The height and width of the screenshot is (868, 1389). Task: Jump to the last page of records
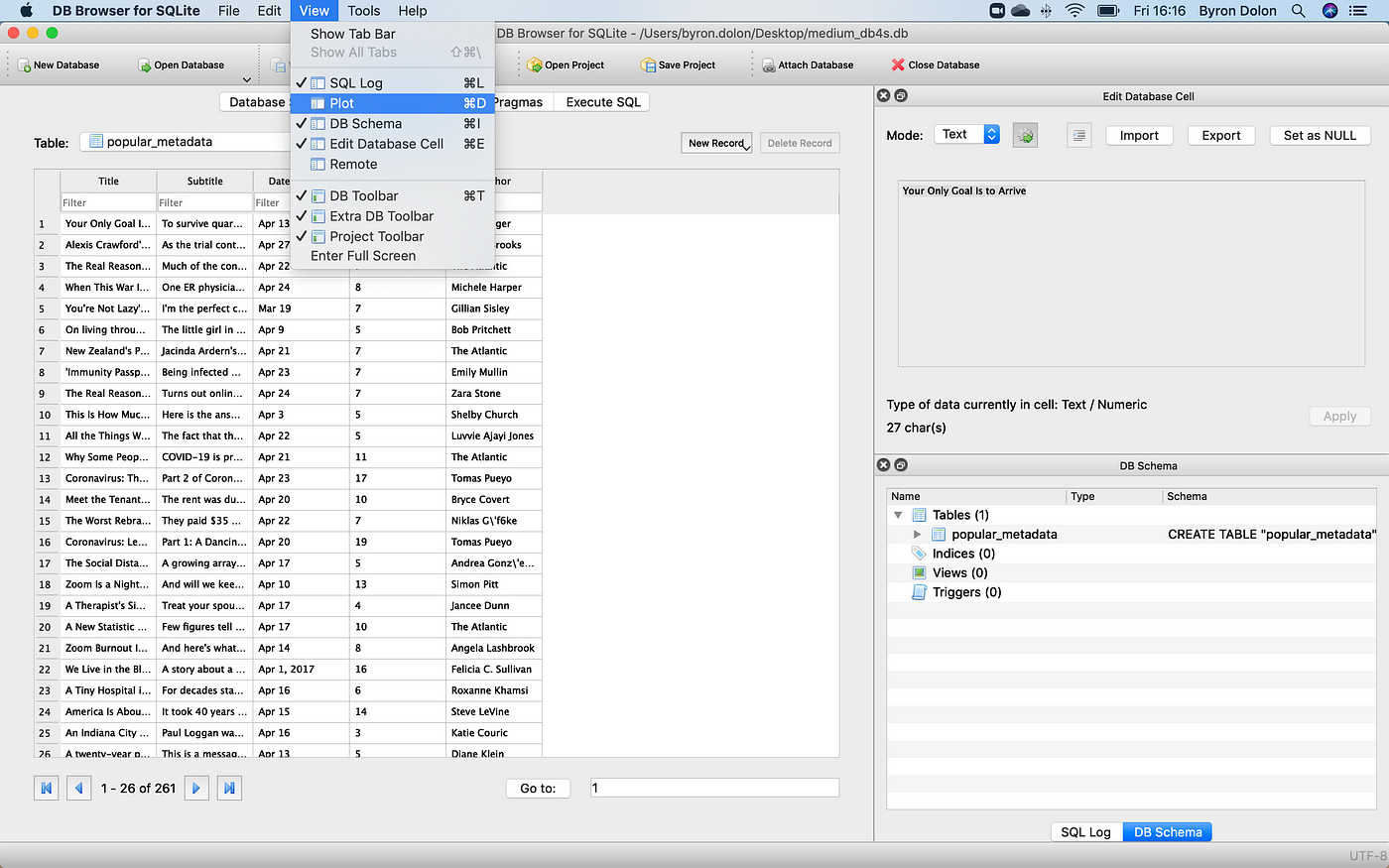pos(229,788)
